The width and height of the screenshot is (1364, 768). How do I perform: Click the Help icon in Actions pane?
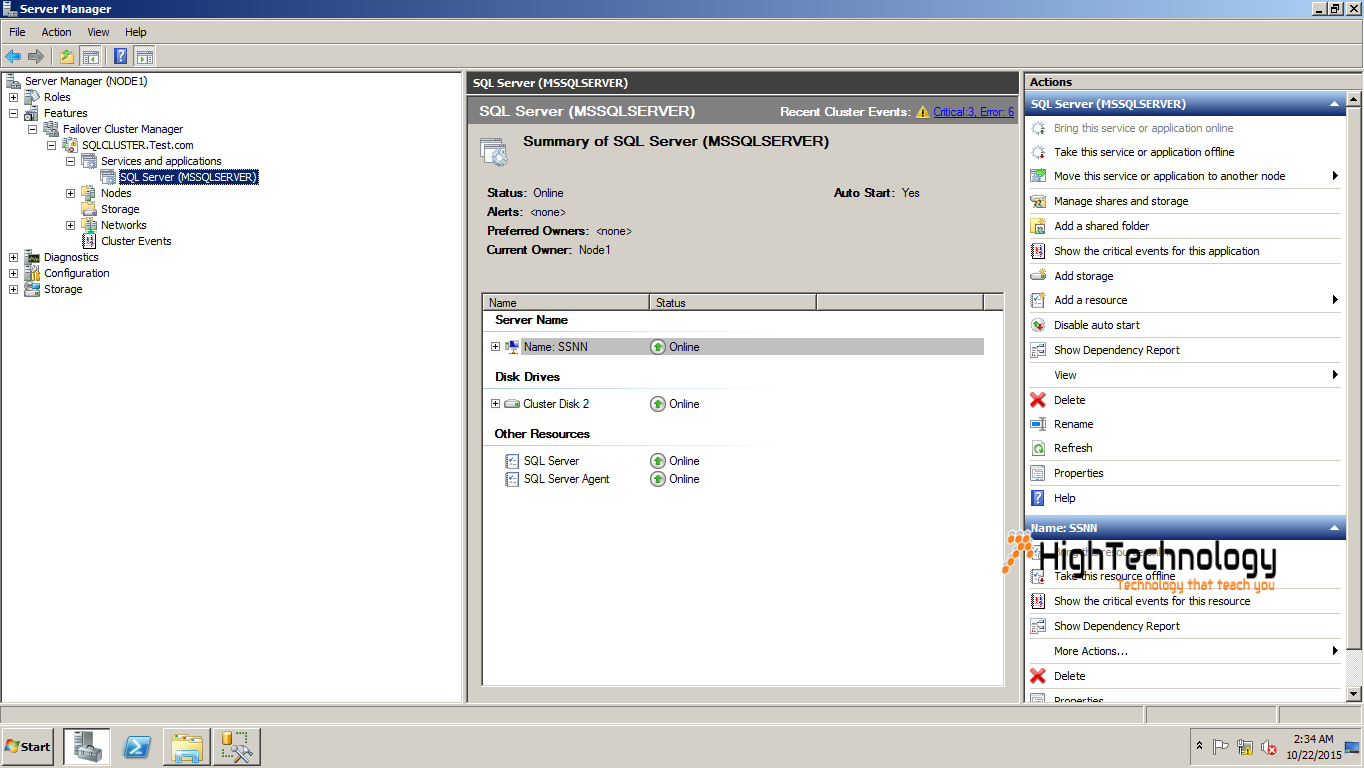click(1038, 498)
